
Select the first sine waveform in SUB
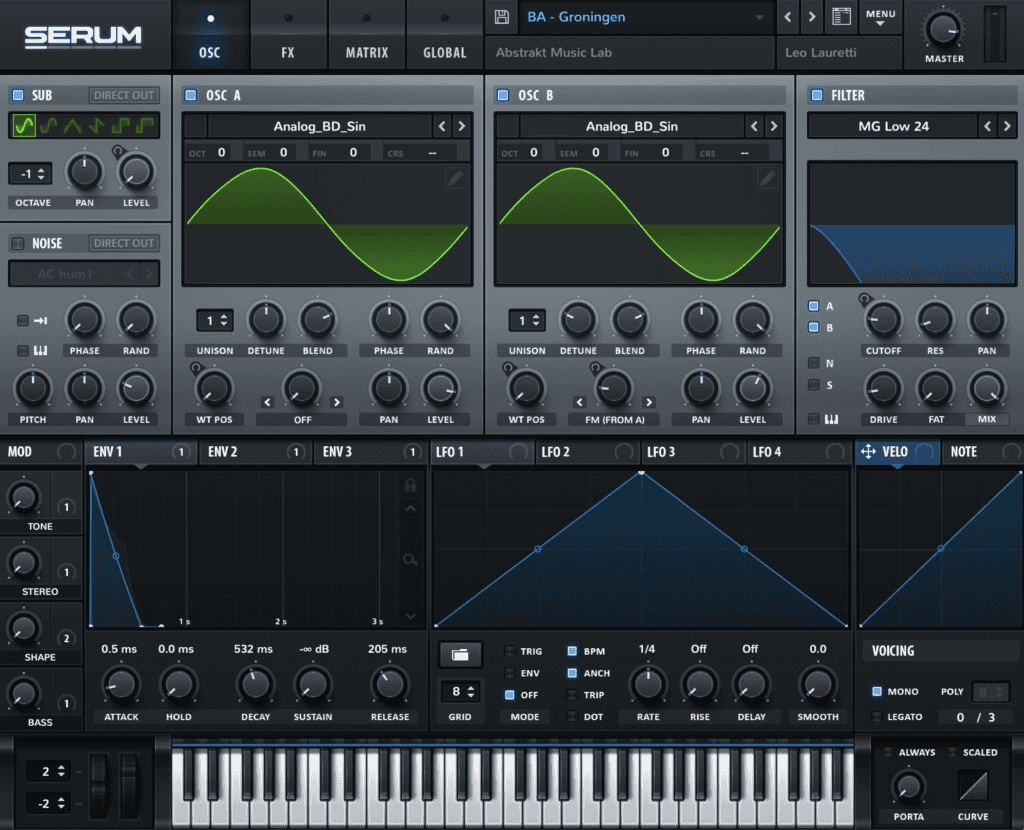23,126
